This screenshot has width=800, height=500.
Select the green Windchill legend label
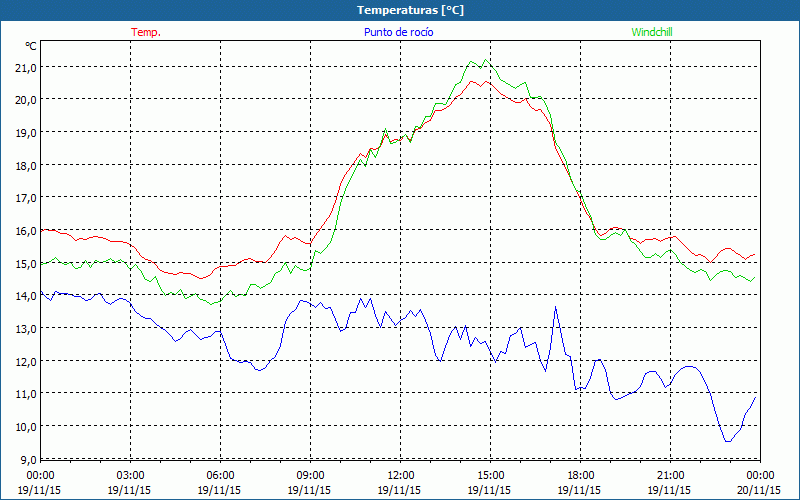click(x=652, y=32)
